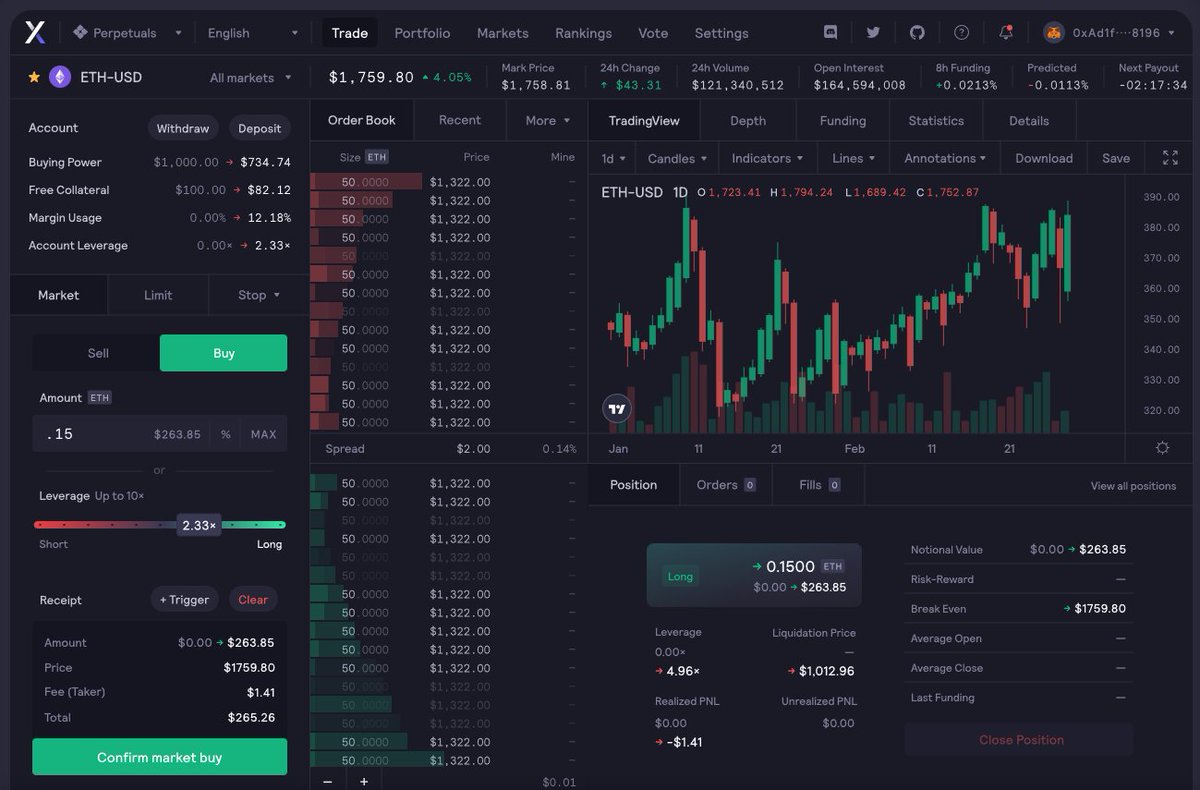
Task: Click the wallet avatar icon
Action: 1054,33
